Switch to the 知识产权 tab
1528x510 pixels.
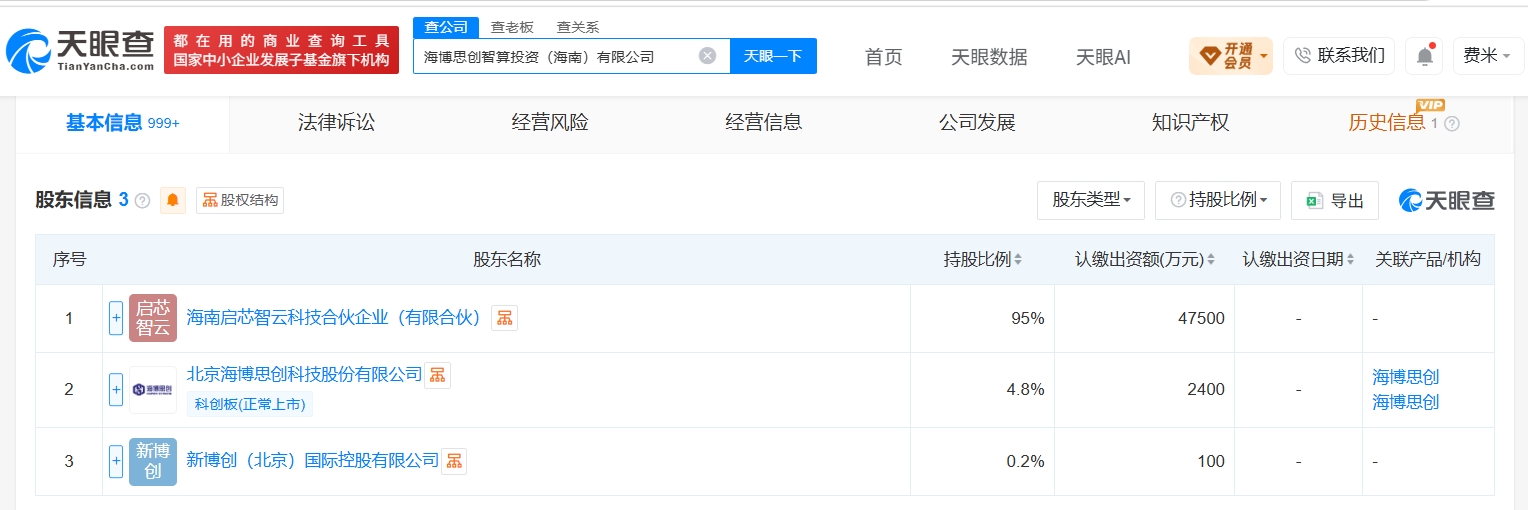1190,123
